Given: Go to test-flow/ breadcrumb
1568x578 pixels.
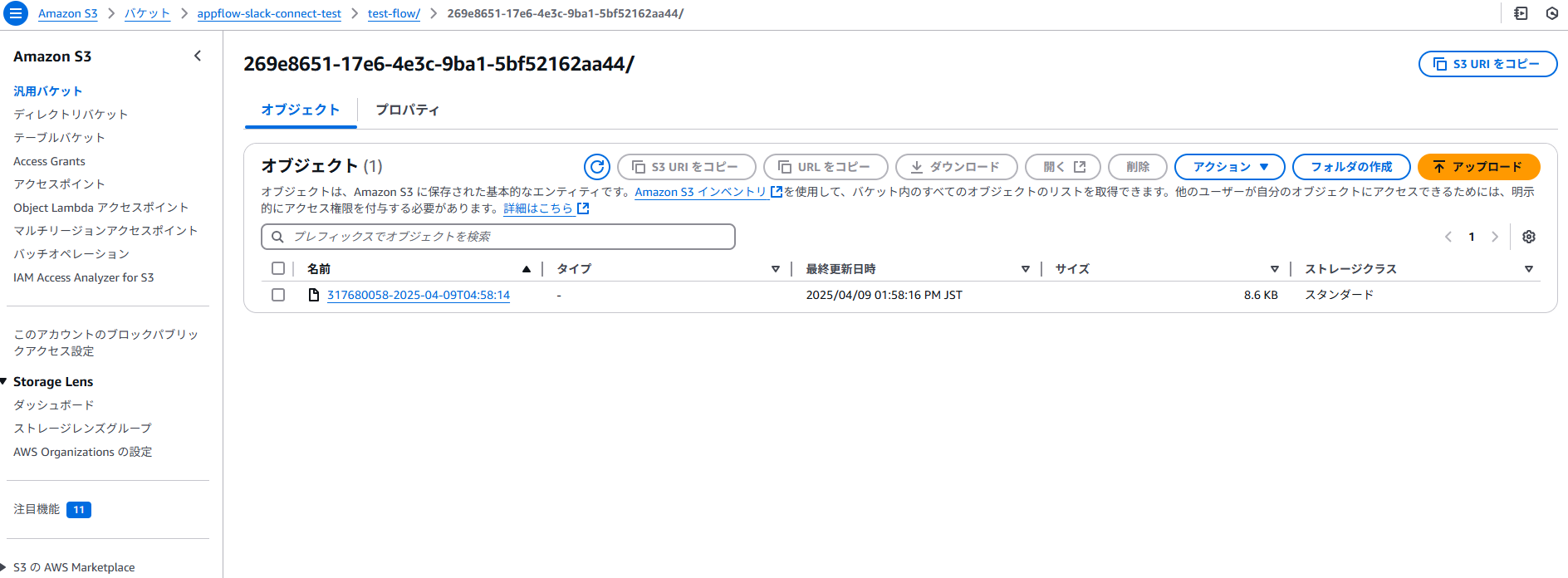Looking at the screenshot, I should click(x=394, y=13).
